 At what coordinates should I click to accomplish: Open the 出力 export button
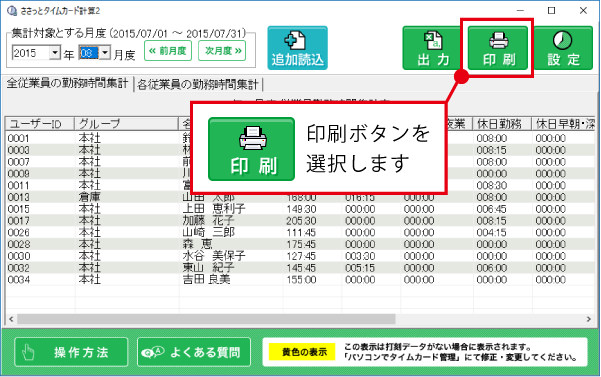coord(433,48)
